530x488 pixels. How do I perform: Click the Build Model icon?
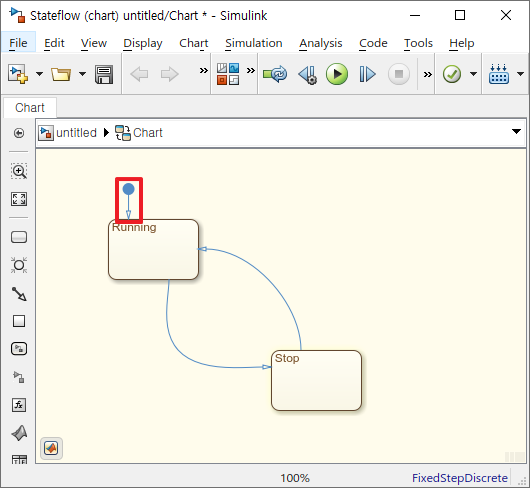499,74
